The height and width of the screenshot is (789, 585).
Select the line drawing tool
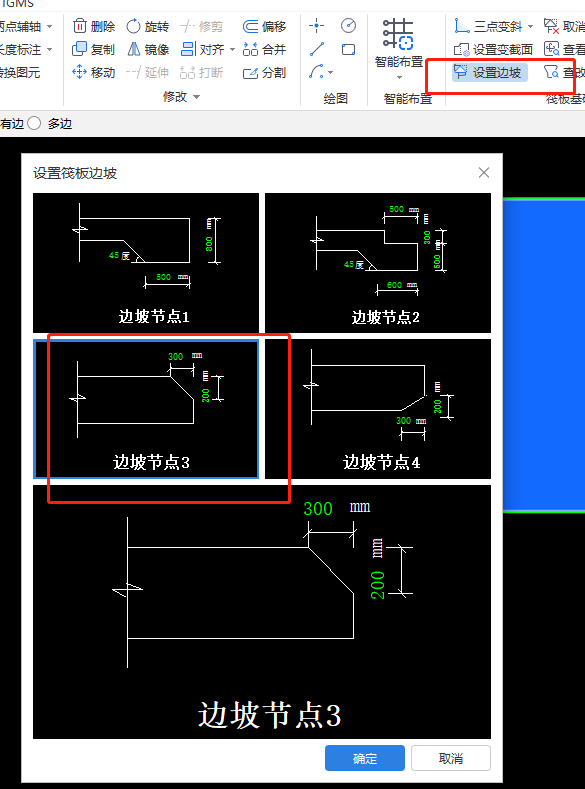tap(316, 49)
